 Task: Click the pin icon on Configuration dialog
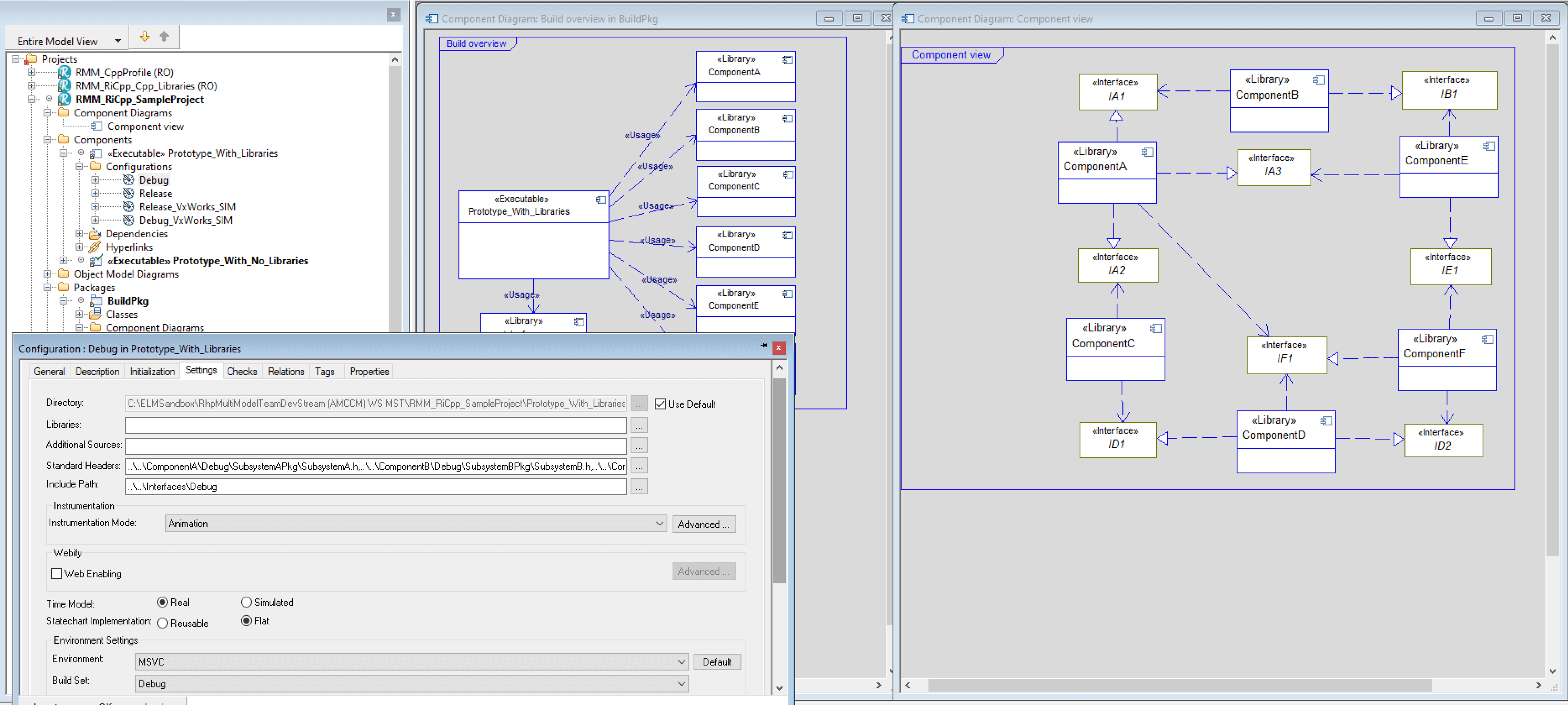(763, 346)
